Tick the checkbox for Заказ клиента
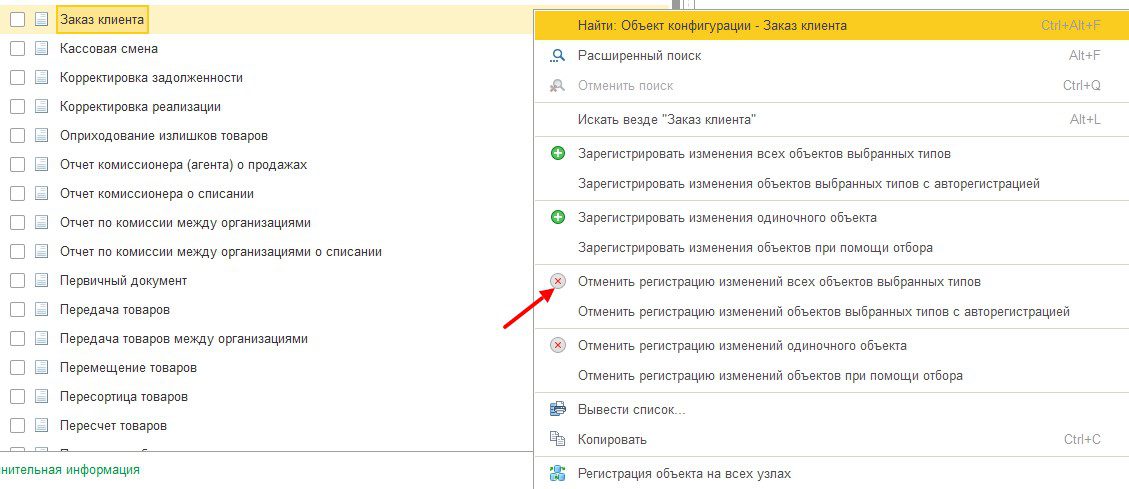 tap(17, 19)
